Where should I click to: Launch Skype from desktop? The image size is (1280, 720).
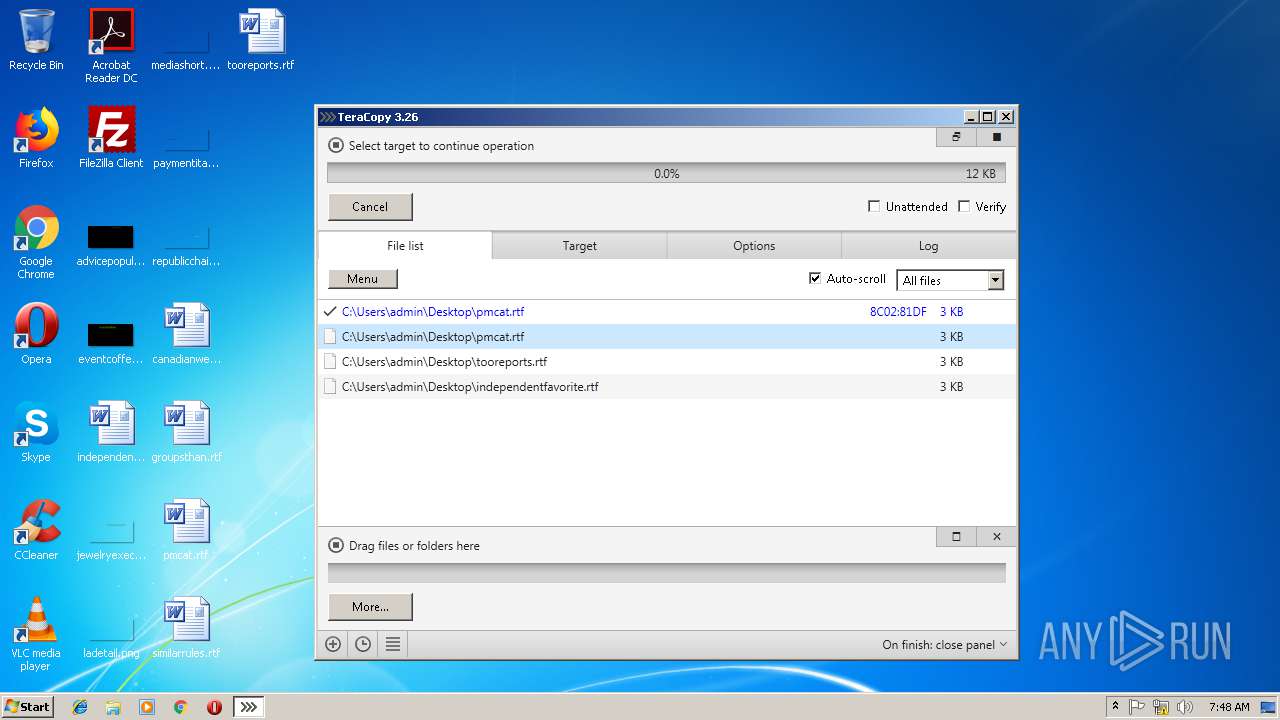[36, 432]
